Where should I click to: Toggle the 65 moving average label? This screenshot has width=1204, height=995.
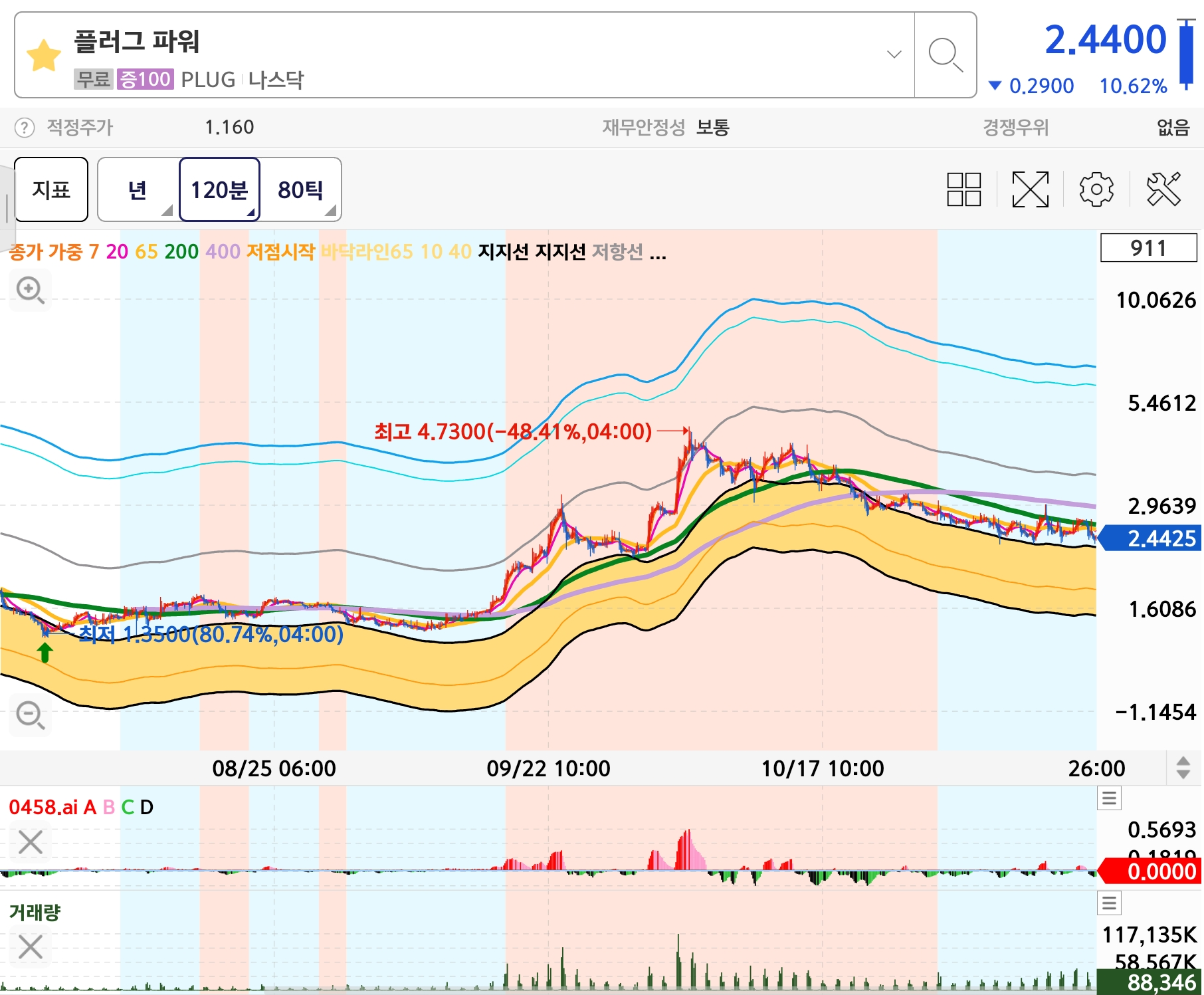pyautogui.click(x=146, y=251)
